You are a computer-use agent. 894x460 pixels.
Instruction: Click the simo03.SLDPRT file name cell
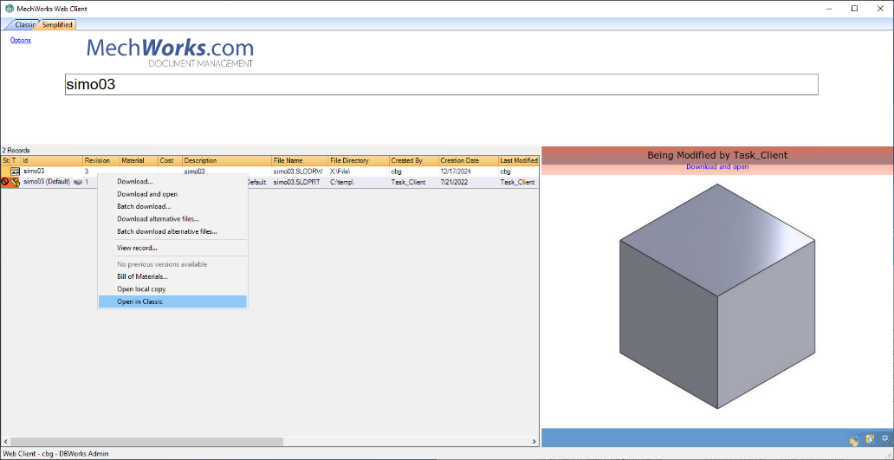[x=296, y=182]
